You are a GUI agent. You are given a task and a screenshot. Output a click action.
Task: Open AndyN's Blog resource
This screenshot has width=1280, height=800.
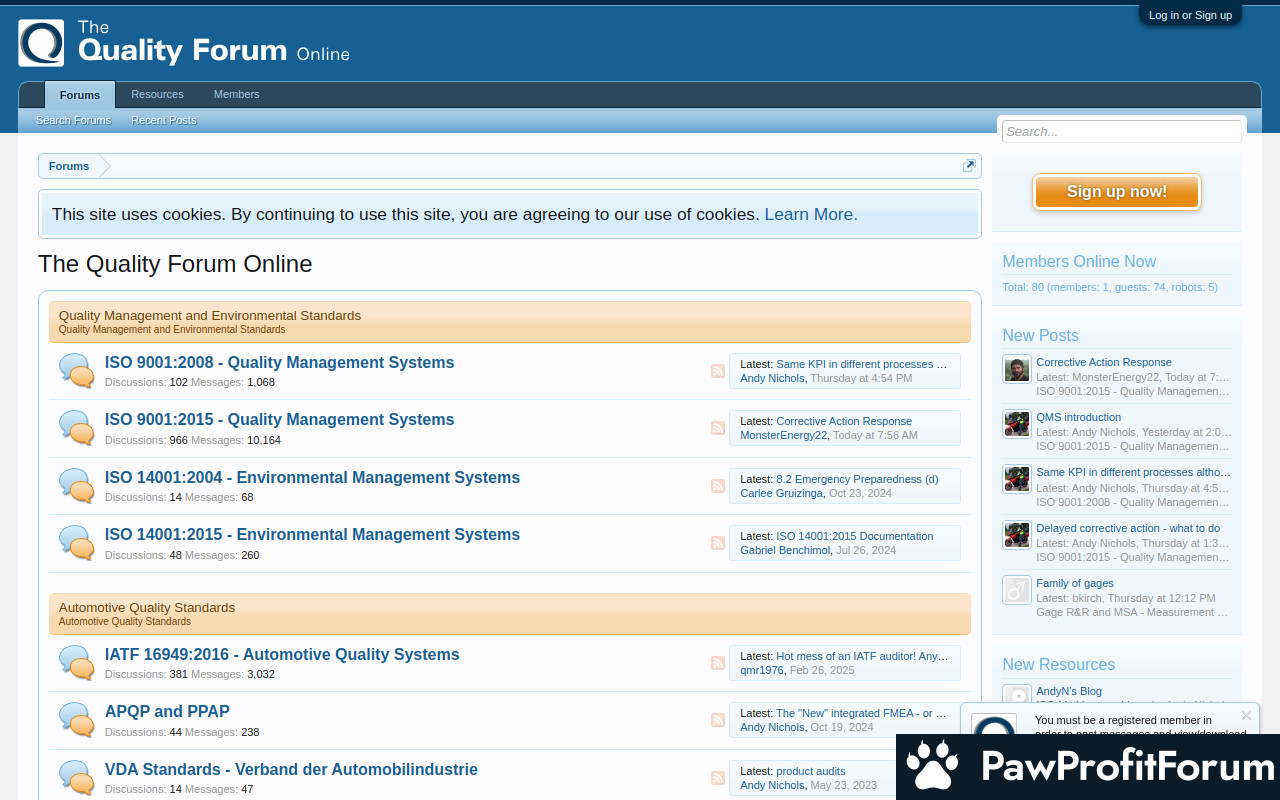tap(1069, 691)
